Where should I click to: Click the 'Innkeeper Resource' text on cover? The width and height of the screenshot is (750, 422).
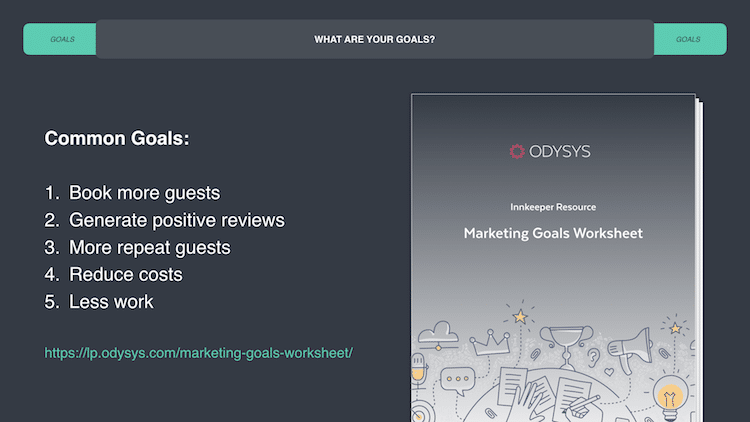[553, 207]
